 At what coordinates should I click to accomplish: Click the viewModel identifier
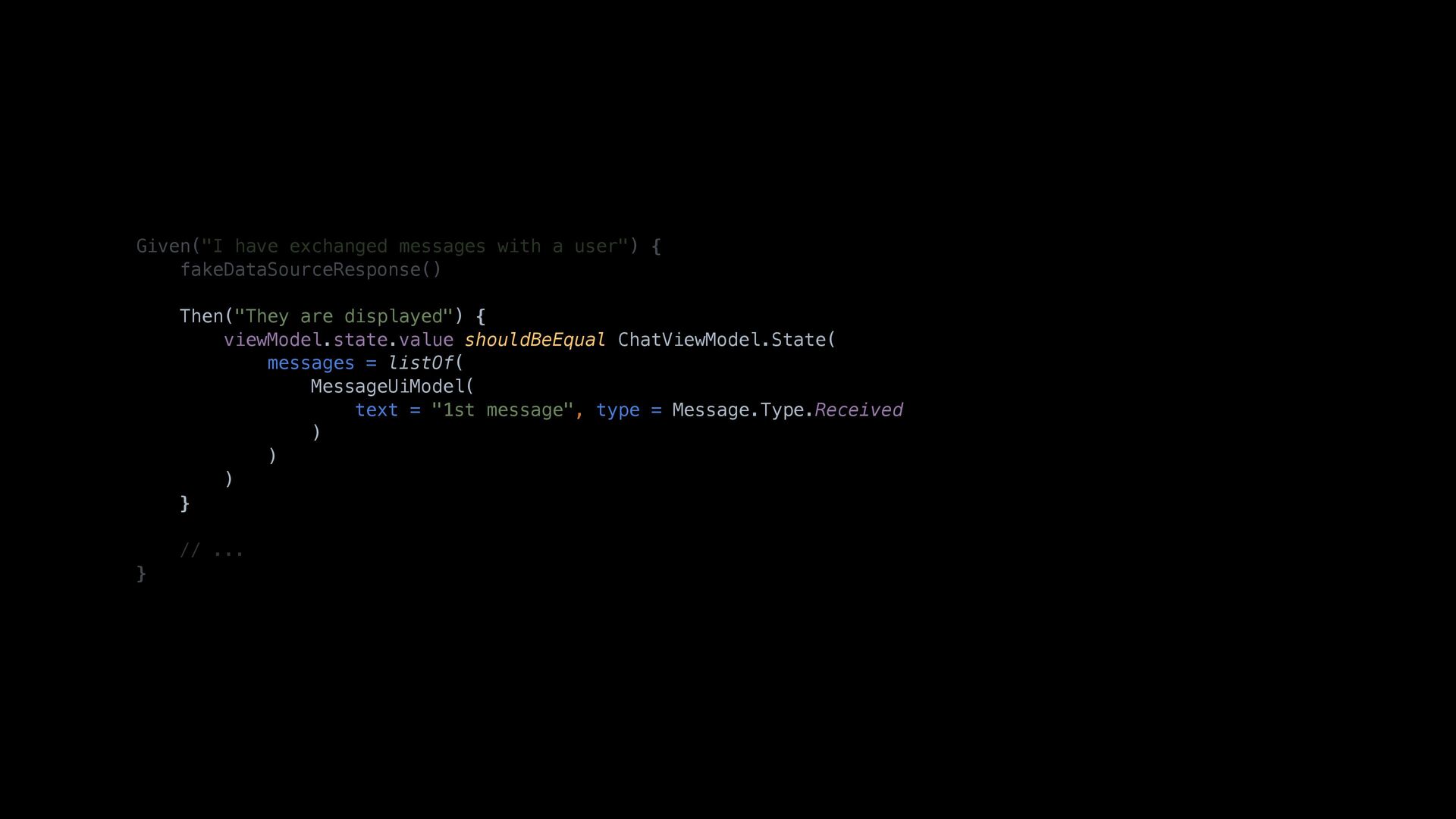[273, 340]
